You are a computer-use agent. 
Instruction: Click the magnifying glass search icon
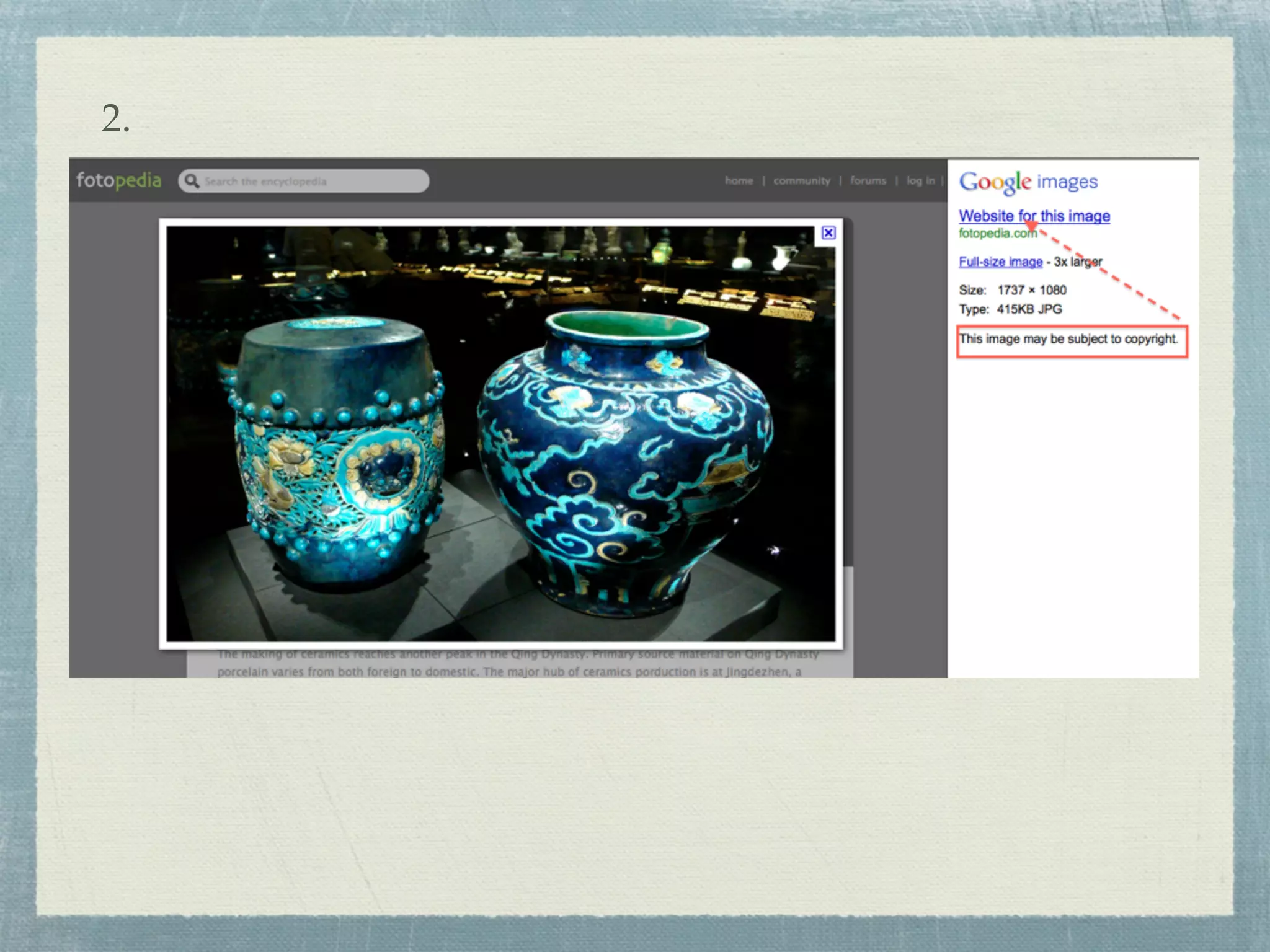click(x=192, y=181)
